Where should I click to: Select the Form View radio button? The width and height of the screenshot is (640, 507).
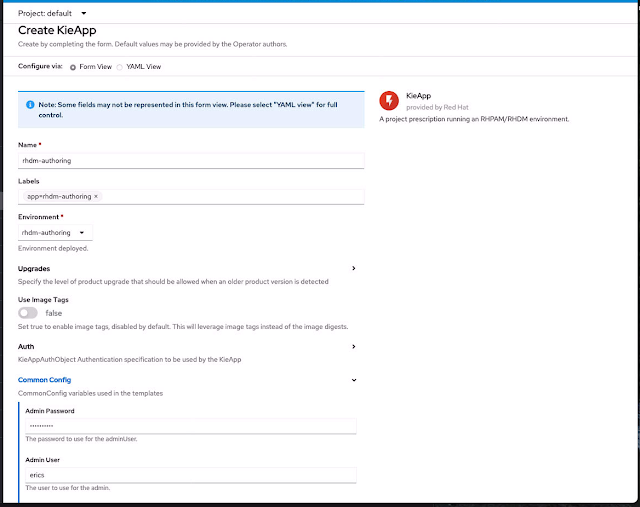(x=73, y=67)
